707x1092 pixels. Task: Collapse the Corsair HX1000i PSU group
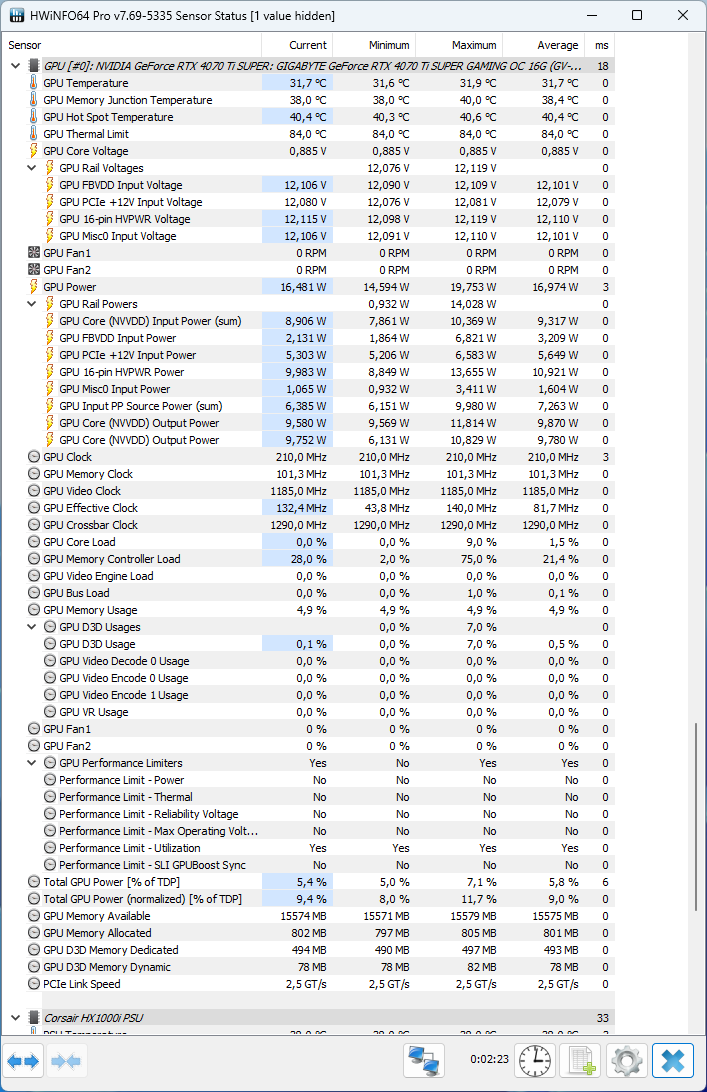tap(15, 1018)
